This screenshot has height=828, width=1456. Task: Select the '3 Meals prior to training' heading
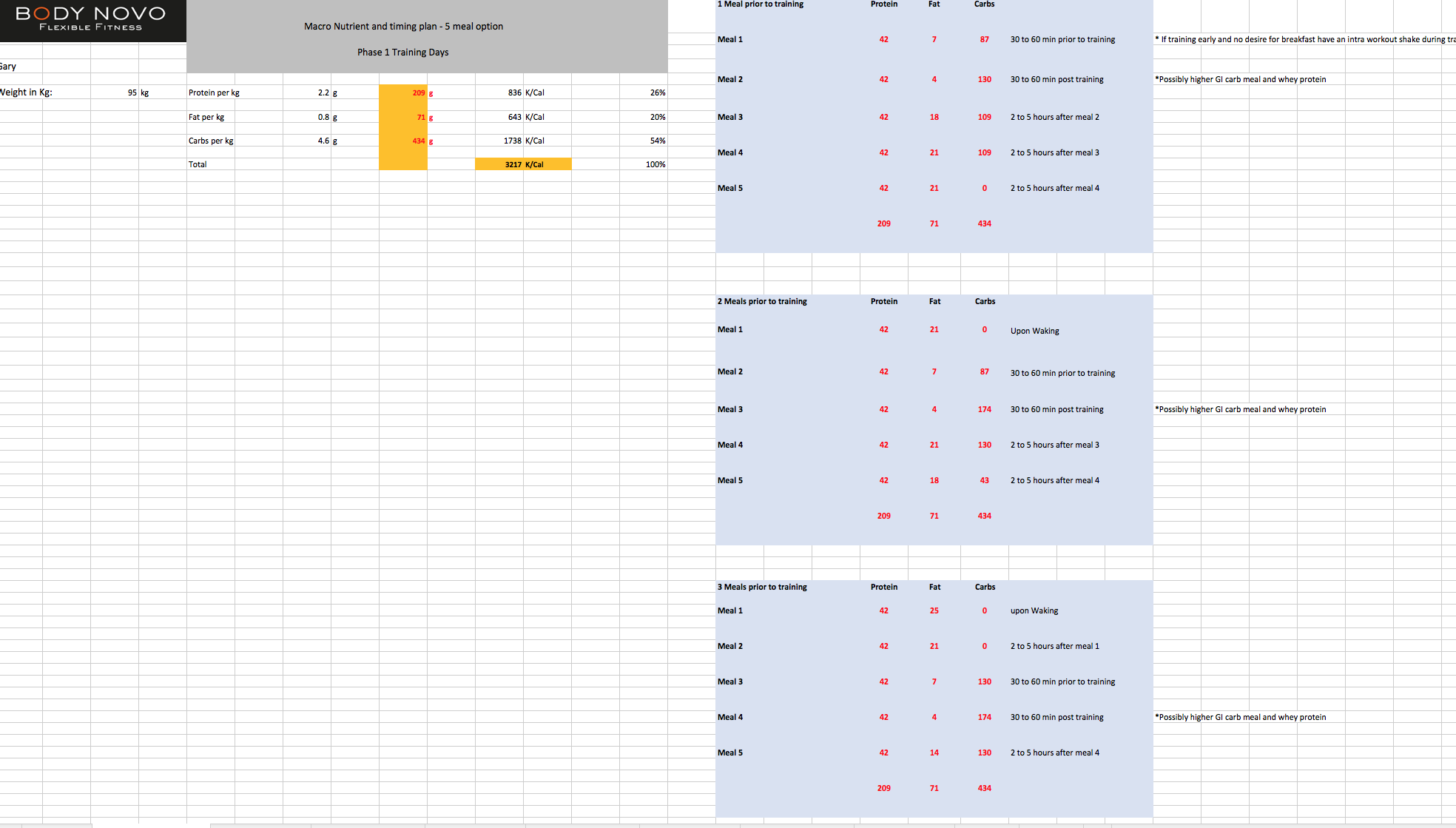(762, 587)
